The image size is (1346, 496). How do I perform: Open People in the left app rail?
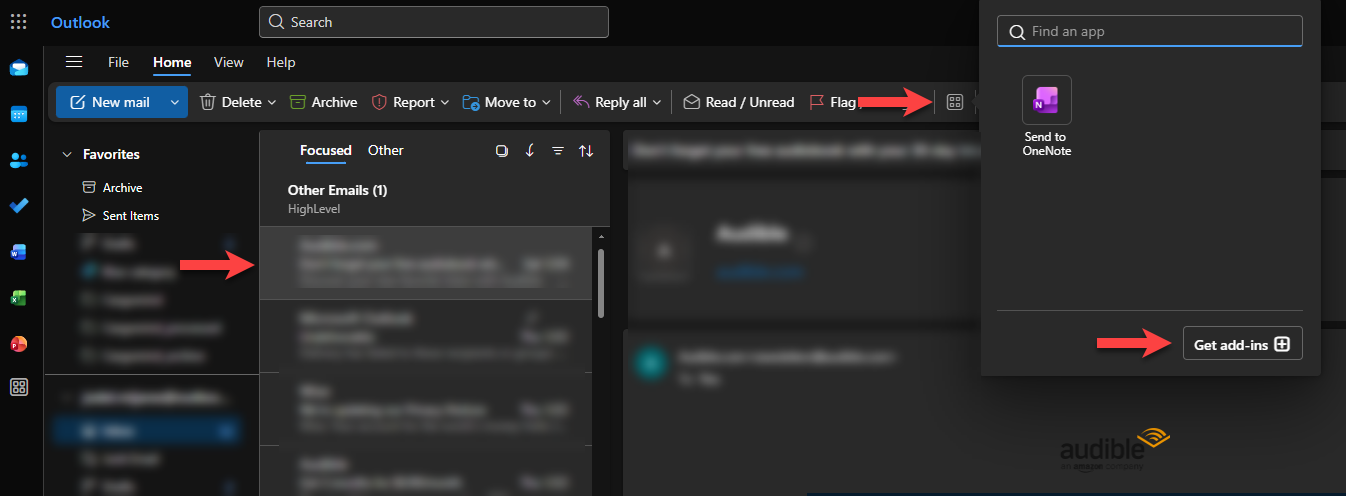[19, 160]
